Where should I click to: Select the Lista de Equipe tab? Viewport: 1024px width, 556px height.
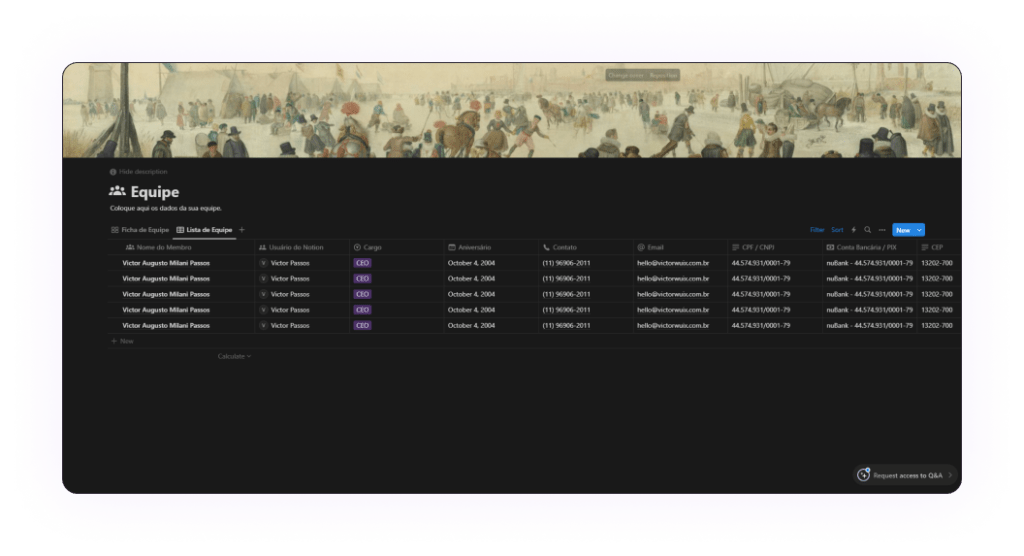point(204,230)
